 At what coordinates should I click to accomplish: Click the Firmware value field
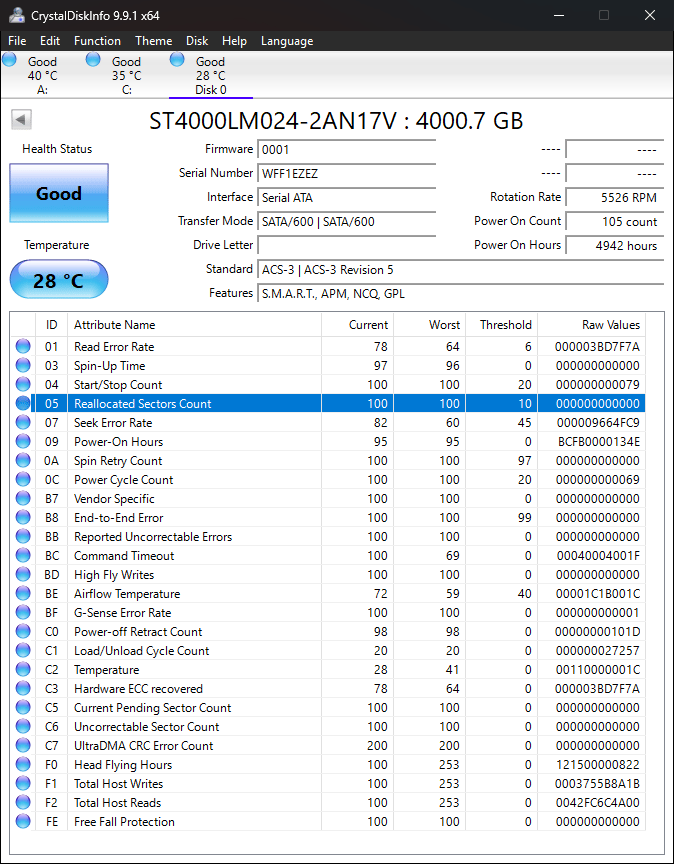[347, 149]
